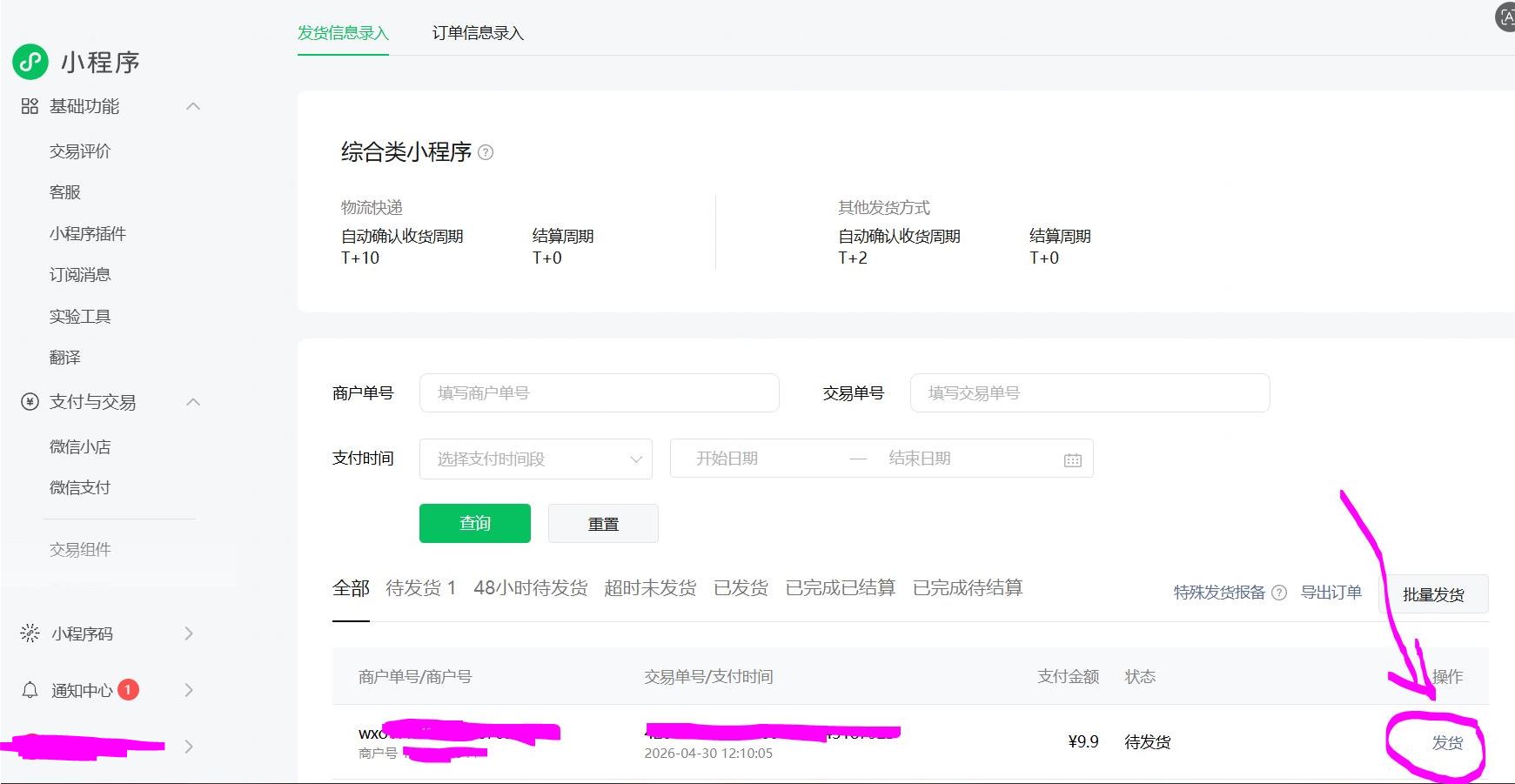Expand the 小程序码 menu arrow
Image resolution: width=1515 pixels, height=784 pixels.
coord(189,633)
